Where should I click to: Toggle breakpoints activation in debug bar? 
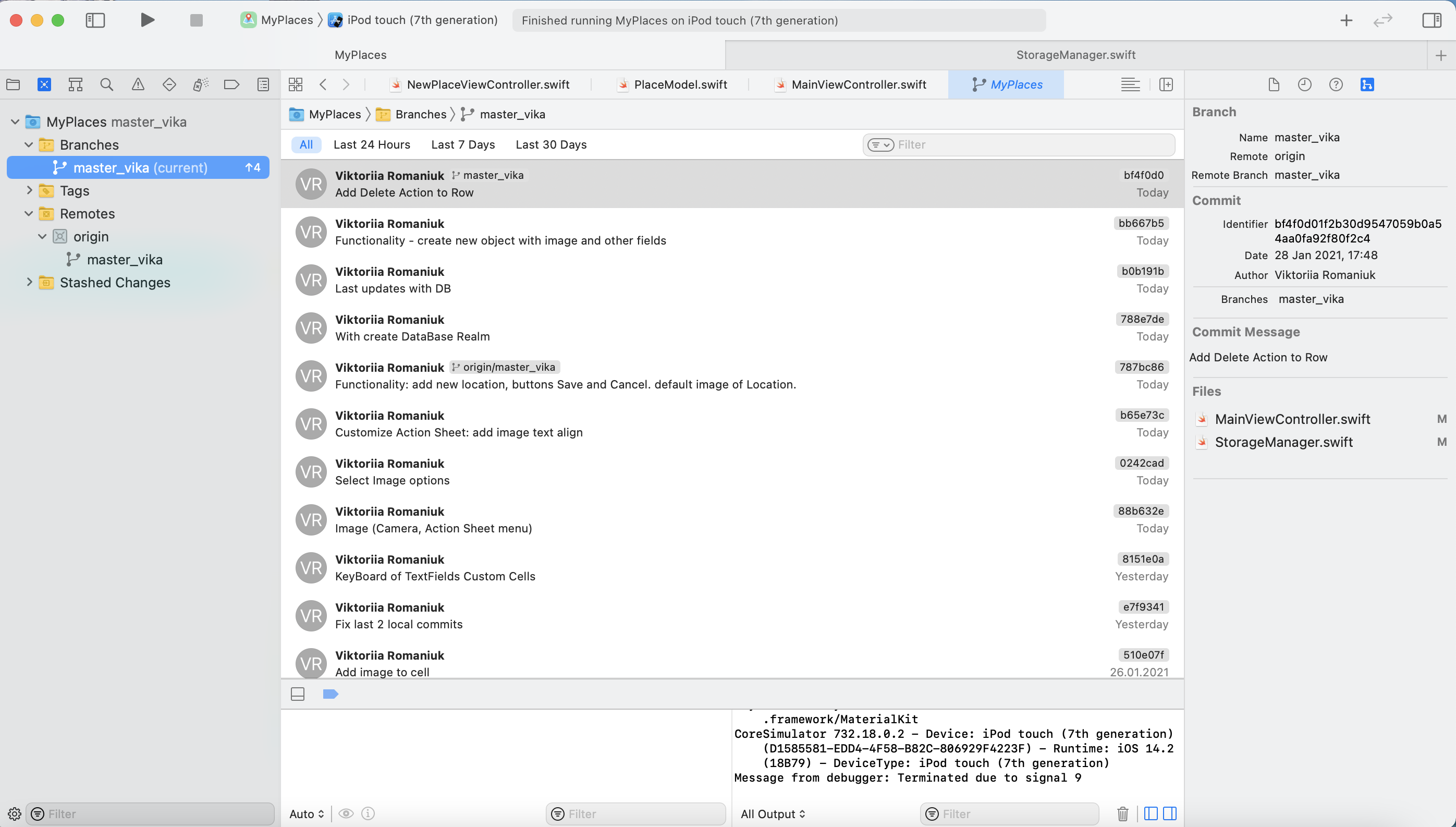[x=331, y=694]
